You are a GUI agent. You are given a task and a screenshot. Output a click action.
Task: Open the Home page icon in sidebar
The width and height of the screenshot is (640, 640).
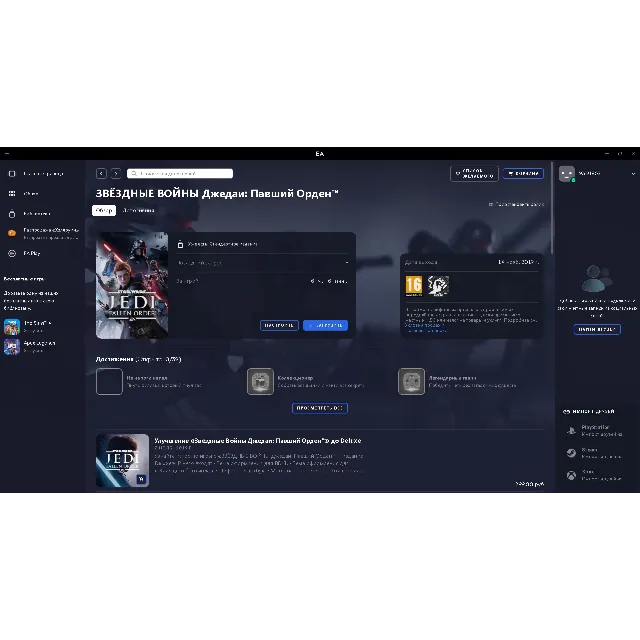pyautogui.click(x=12, y=174)
